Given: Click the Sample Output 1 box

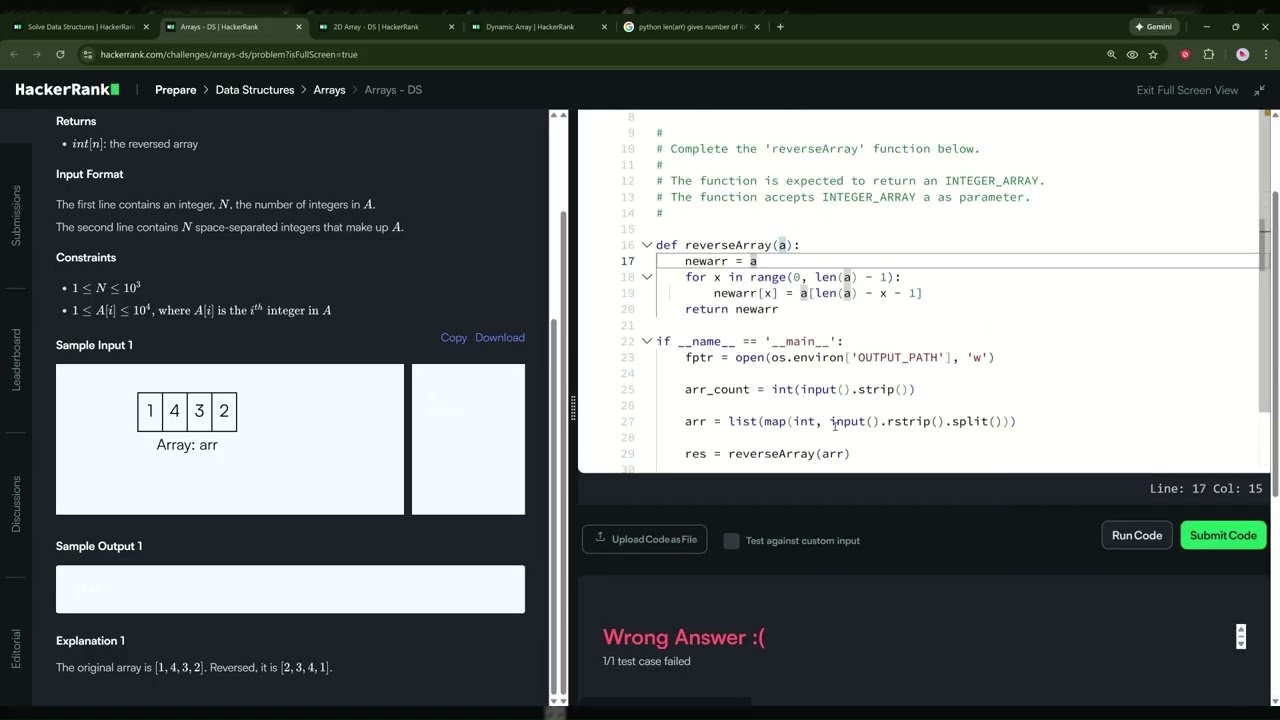Looking at the screenshot, I should coord(290,589).
